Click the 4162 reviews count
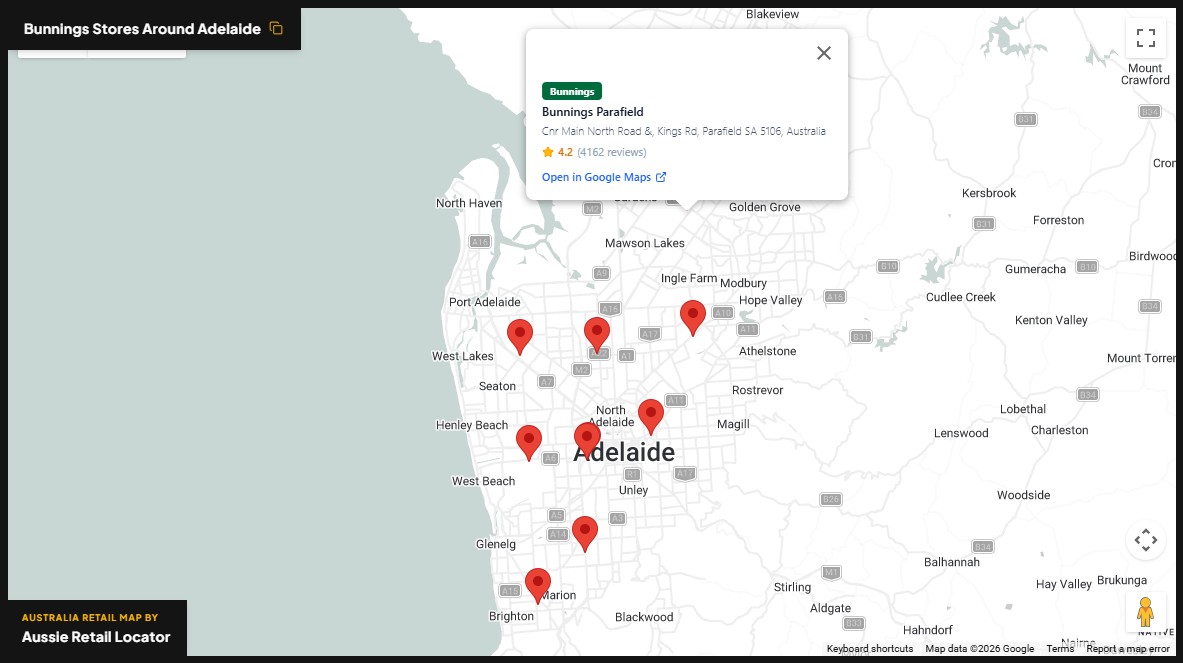 coord(612,152)
